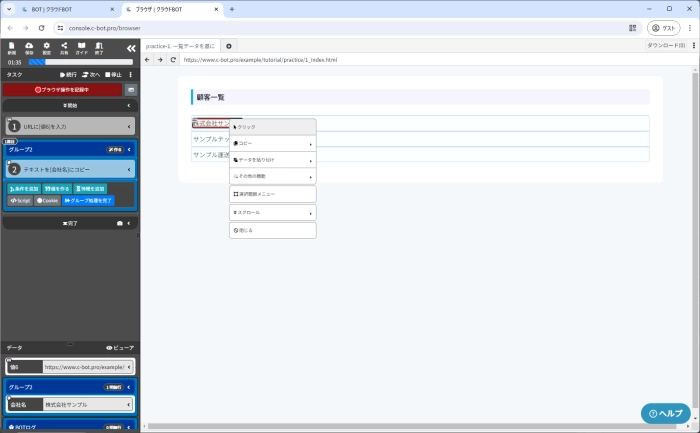
Task: Choose 閉じる in the context menu
Action: [x=272, y=230]
